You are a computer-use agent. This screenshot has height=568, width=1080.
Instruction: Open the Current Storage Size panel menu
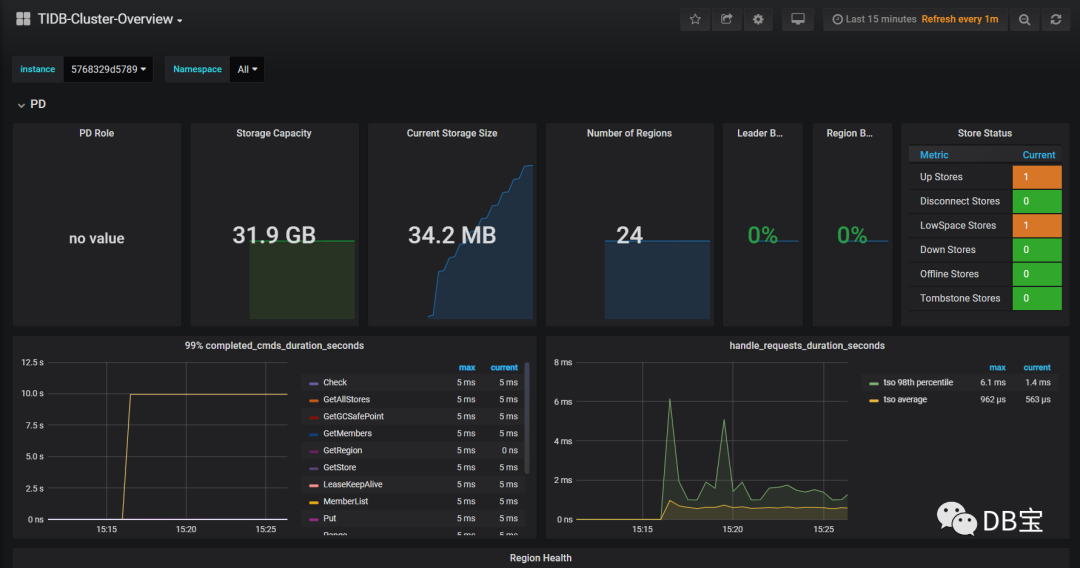pos(452,133)
